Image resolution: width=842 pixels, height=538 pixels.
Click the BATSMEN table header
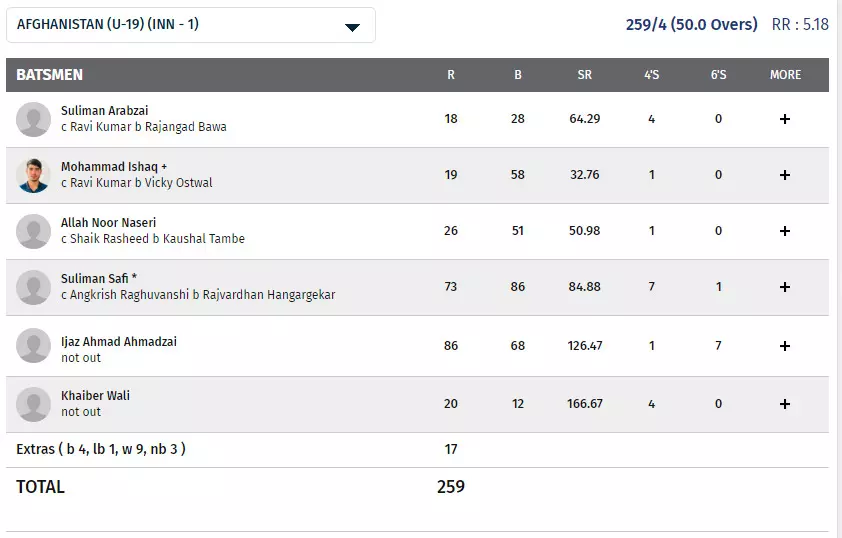point(49,75)
